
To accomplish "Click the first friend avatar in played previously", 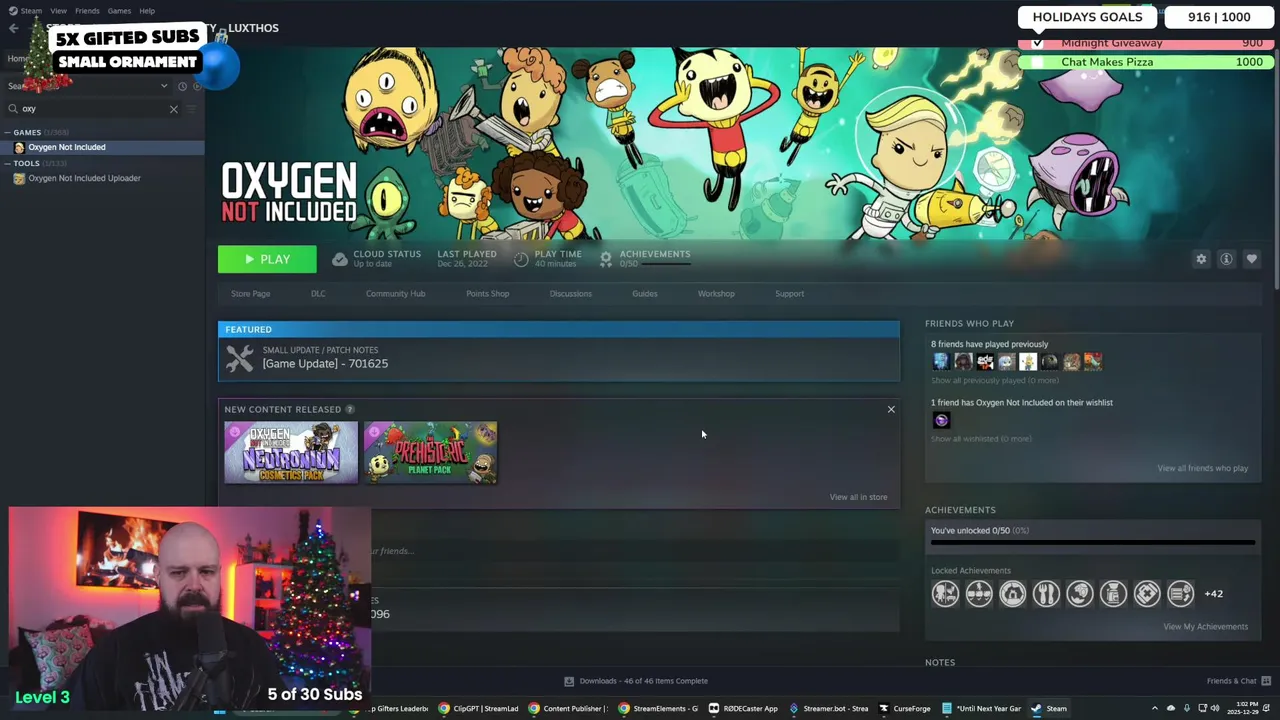I will coord(941,362).
